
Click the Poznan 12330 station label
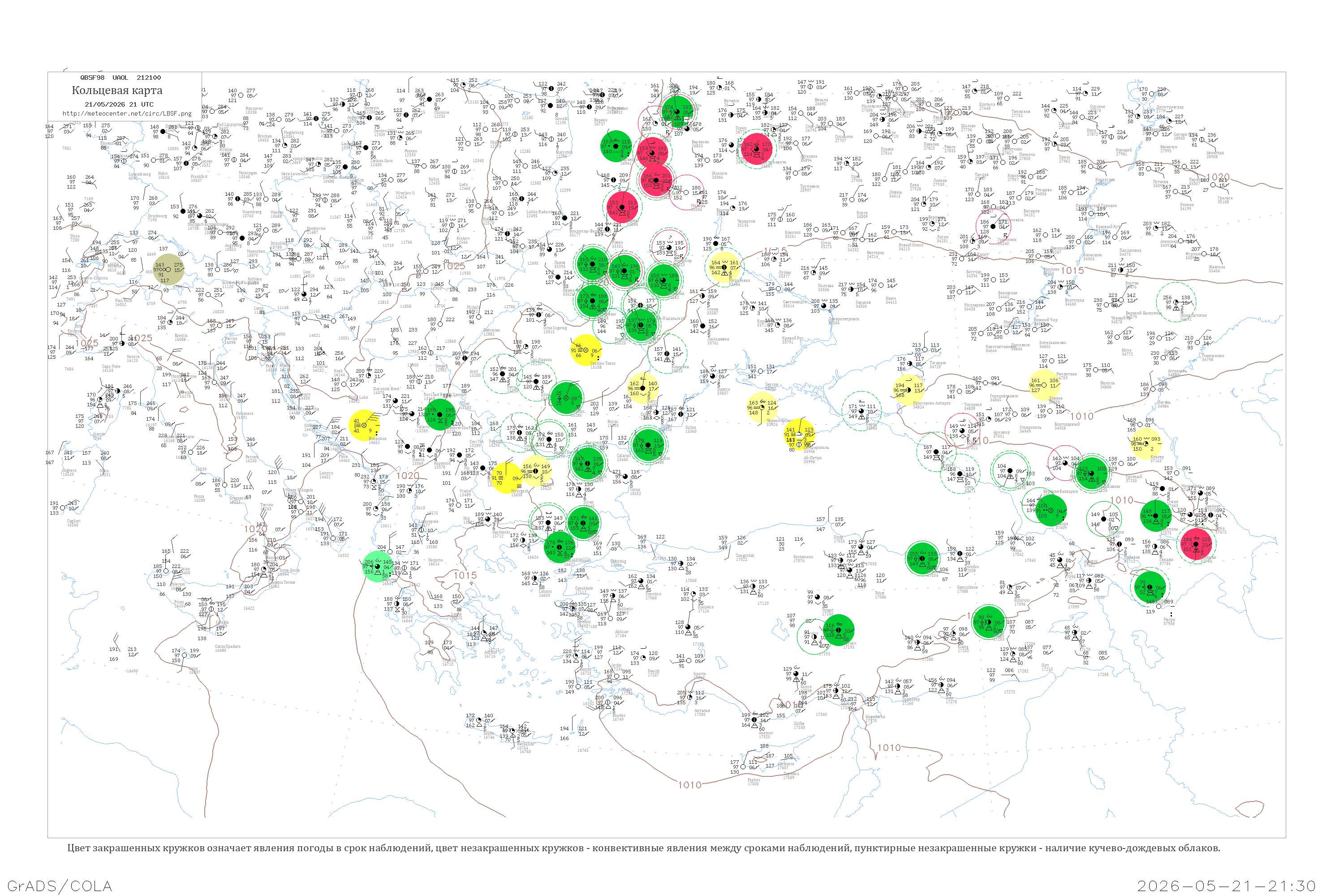point(410,153)
